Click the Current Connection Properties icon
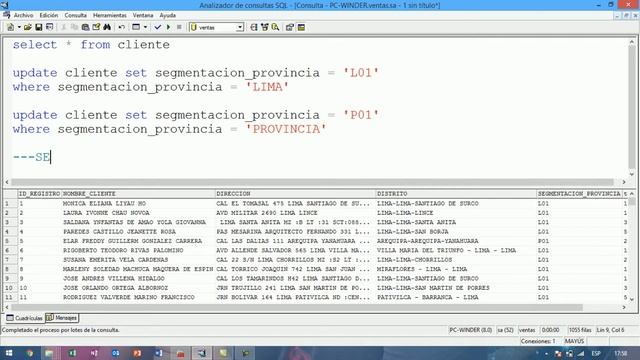640x360 pixels. coord(290,27)
